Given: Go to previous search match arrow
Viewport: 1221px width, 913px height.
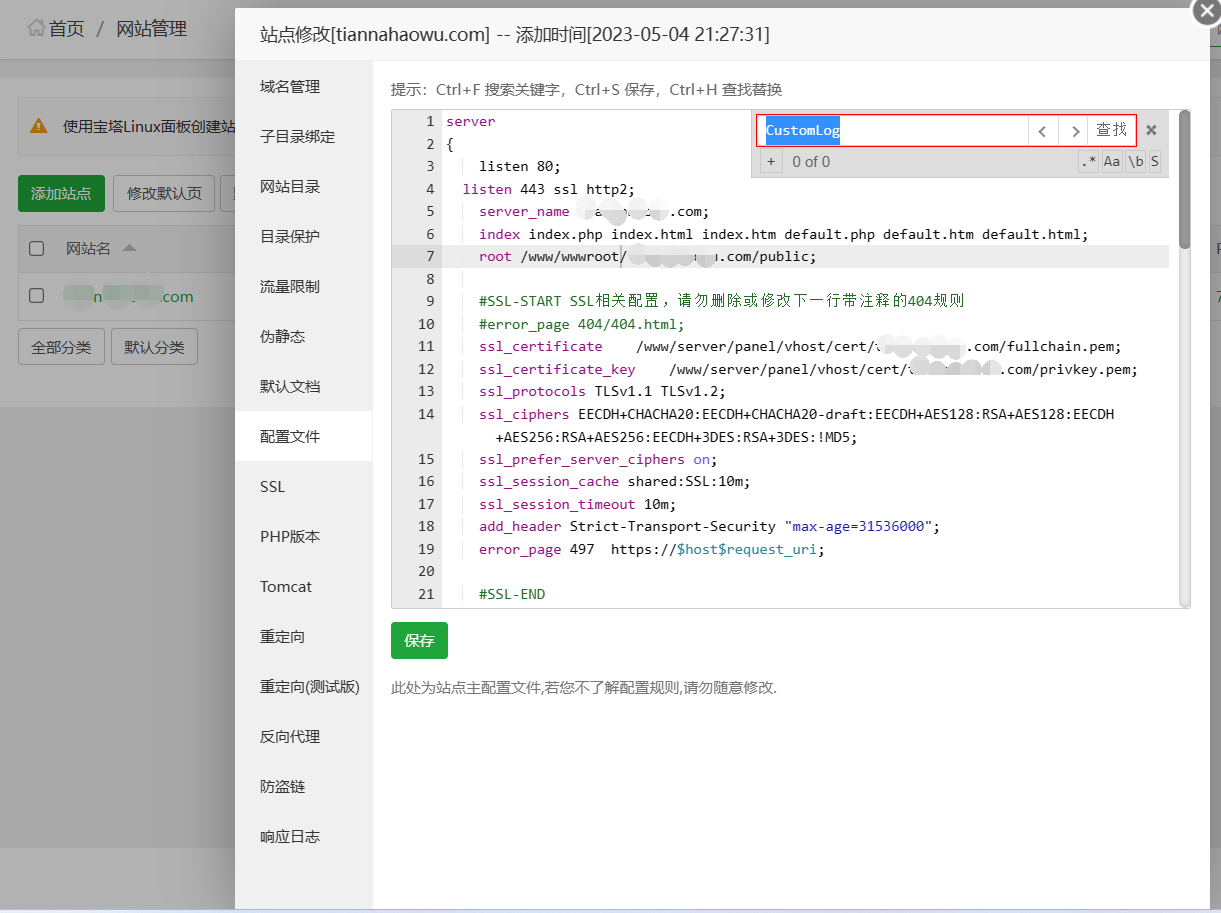Looking at the screenshot, I should 1043,131.
